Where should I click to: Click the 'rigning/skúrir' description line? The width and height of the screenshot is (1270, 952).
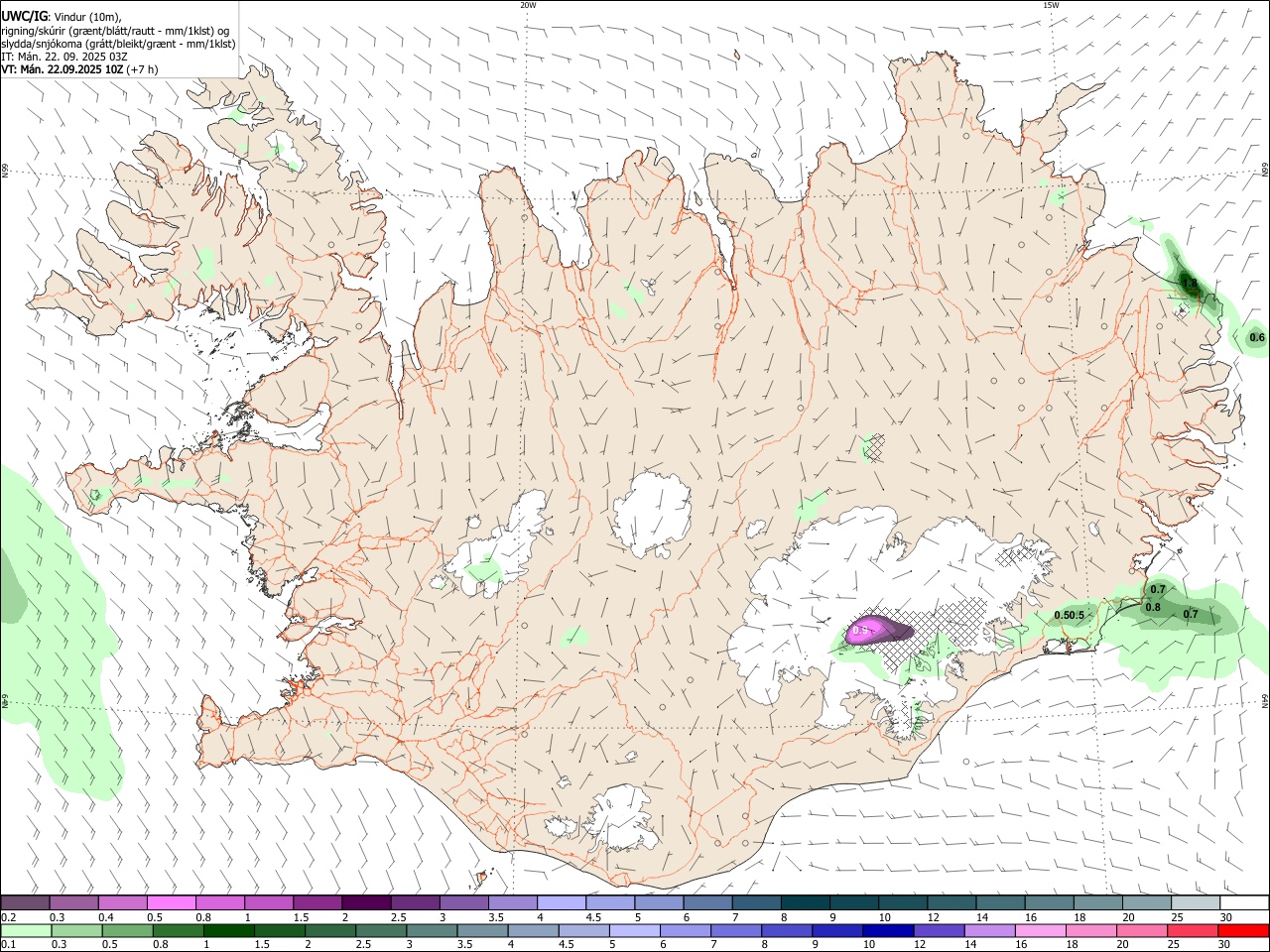click(x=115, y=30)
